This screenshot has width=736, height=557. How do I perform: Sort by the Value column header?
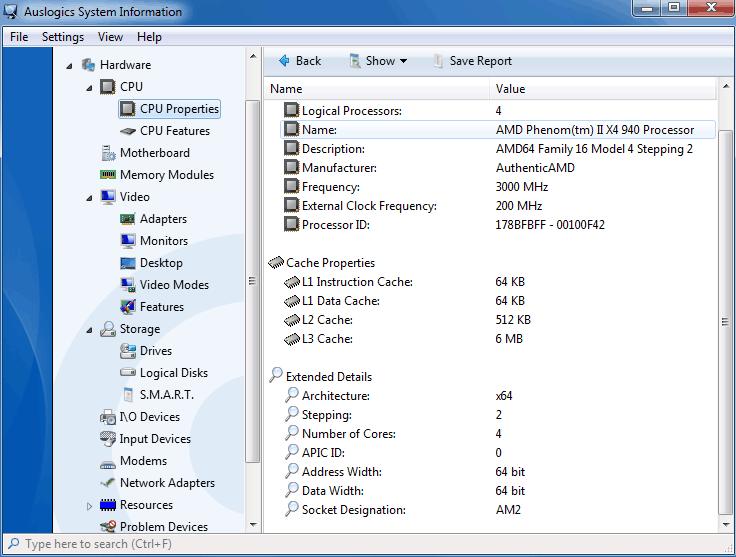click(x=603, y=89)
